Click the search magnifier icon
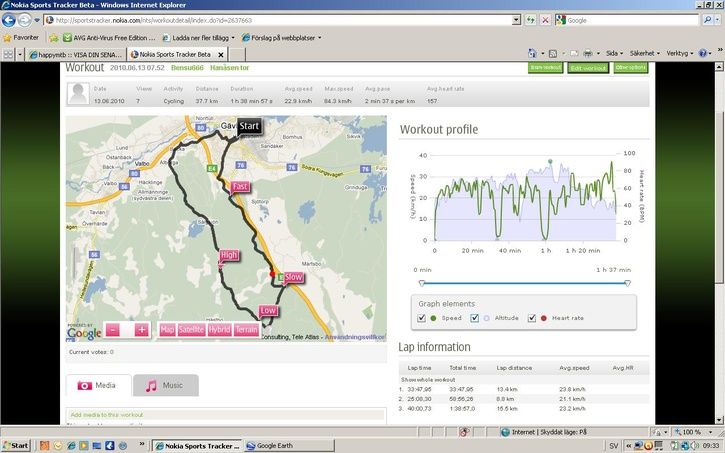Image resolution: width=725 pixels, height=453 pixels. click(x=707, y=20)
